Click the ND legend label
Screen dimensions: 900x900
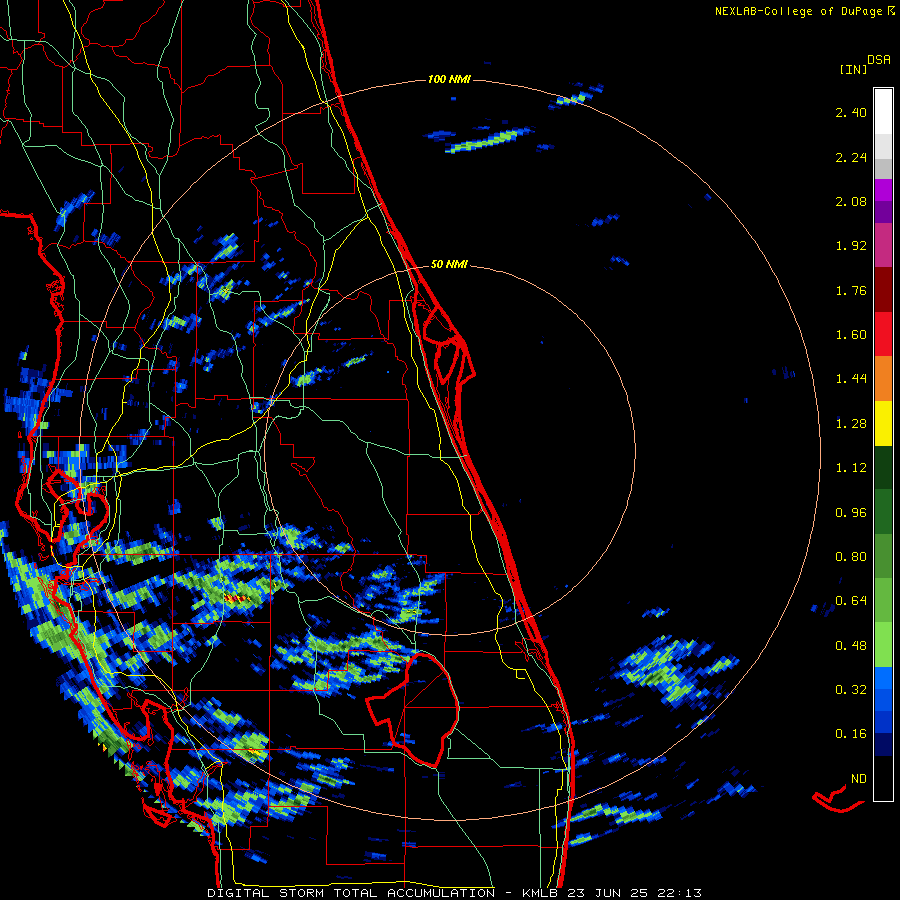[x=858, y=779]
